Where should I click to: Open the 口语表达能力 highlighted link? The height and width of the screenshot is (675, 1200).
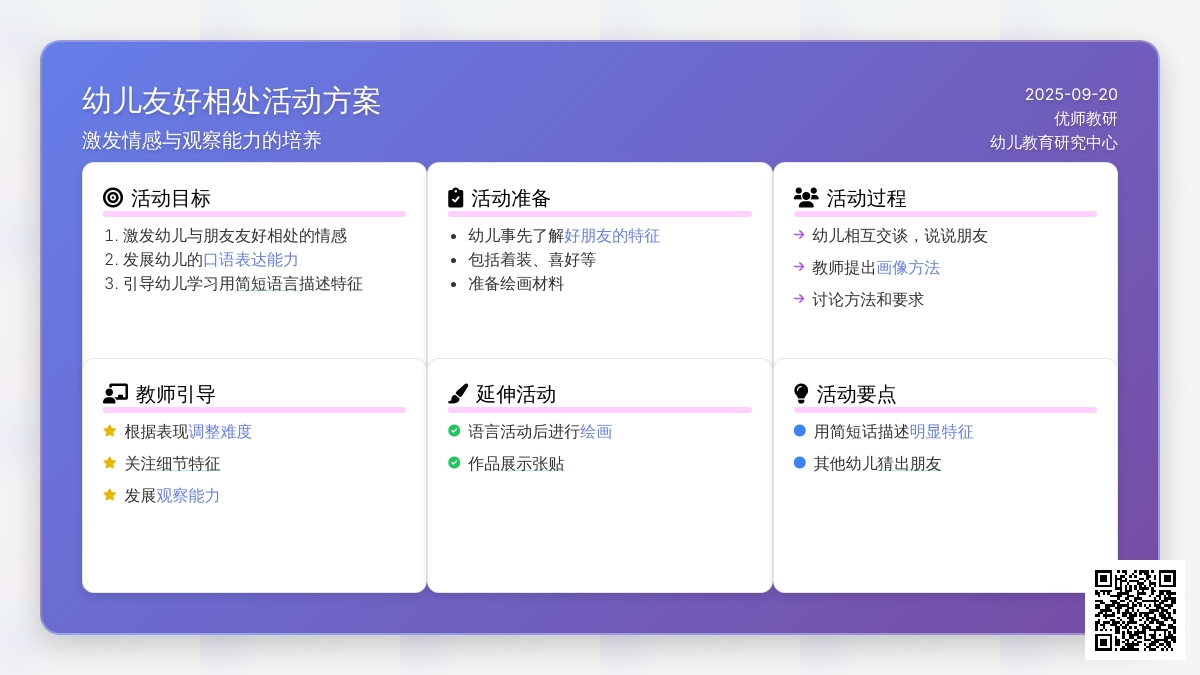click(x=251, y=260)
